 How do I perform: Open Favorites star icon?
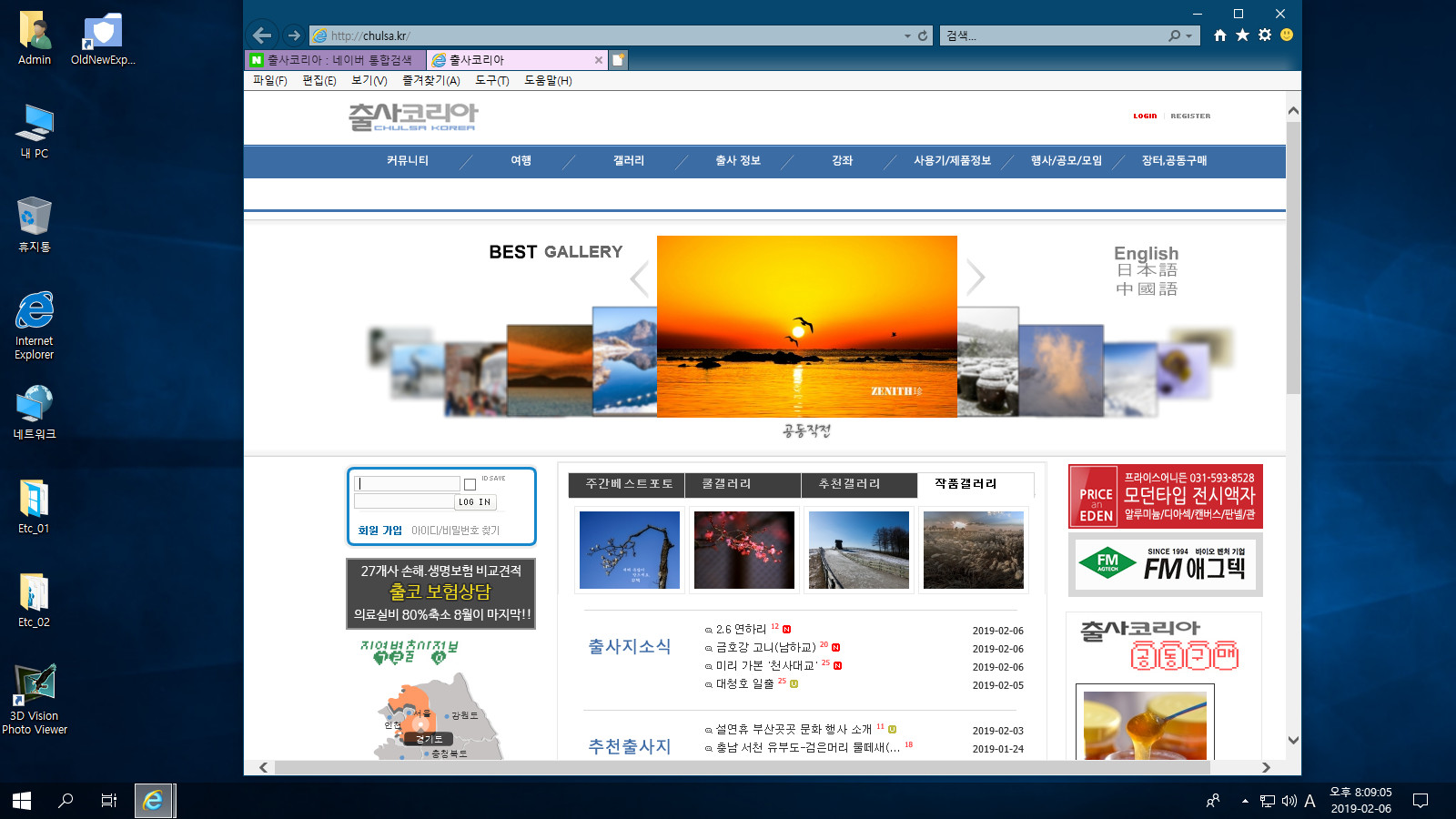point(1242,35)
